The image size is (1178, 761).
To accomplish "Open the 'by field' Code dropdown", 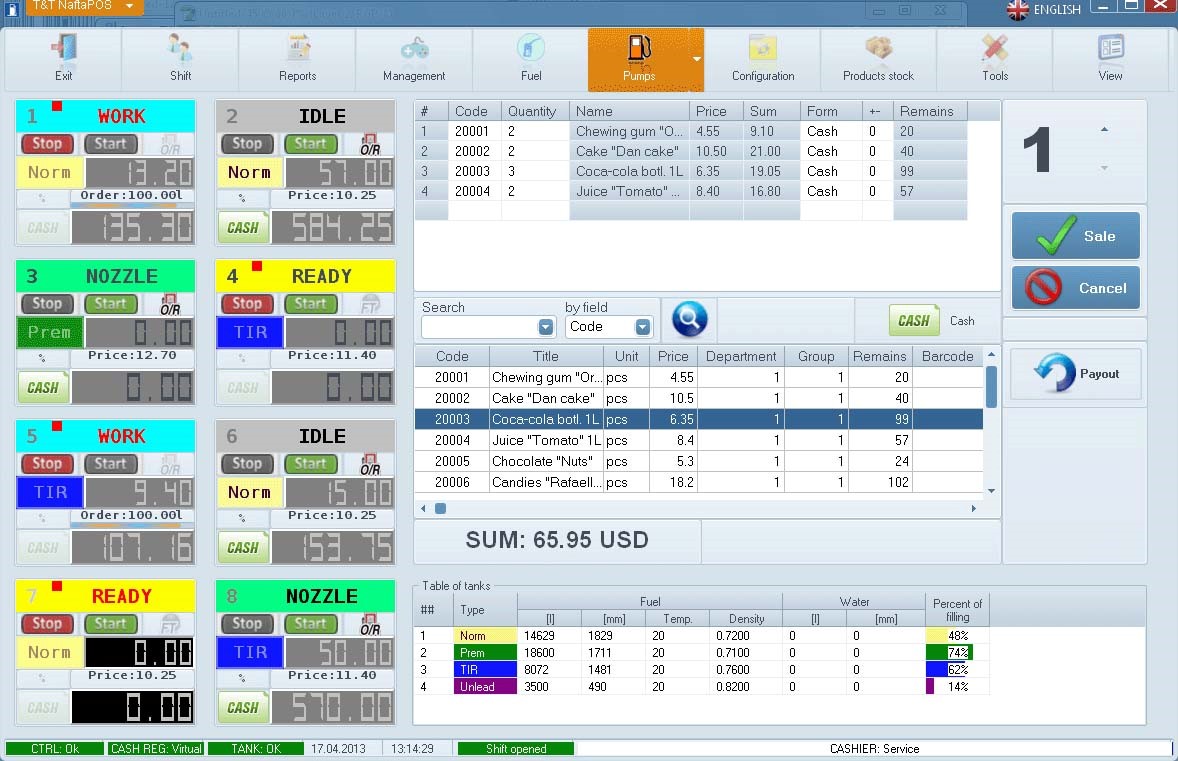I will [x=642, y=327].
